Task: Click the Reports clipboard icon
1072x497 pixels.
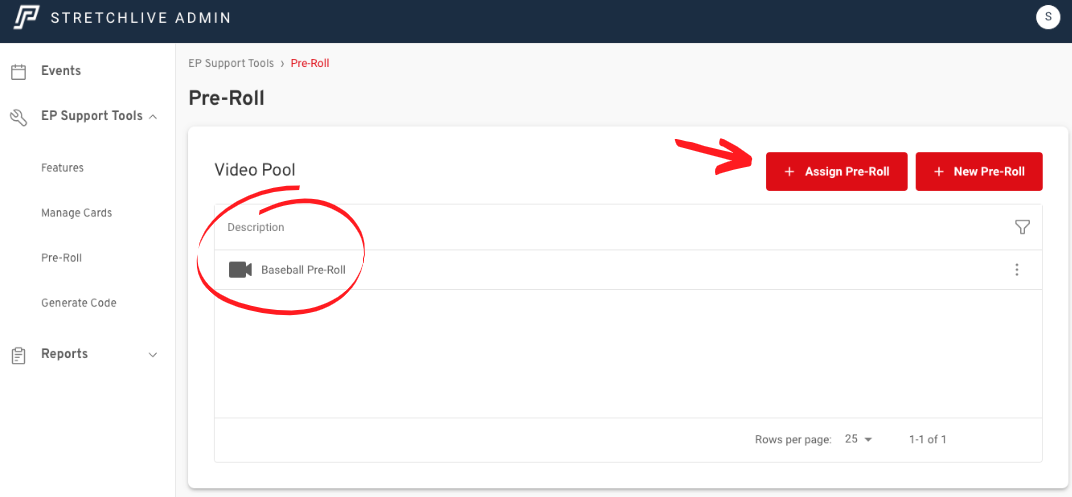Action: click(18, 355)
